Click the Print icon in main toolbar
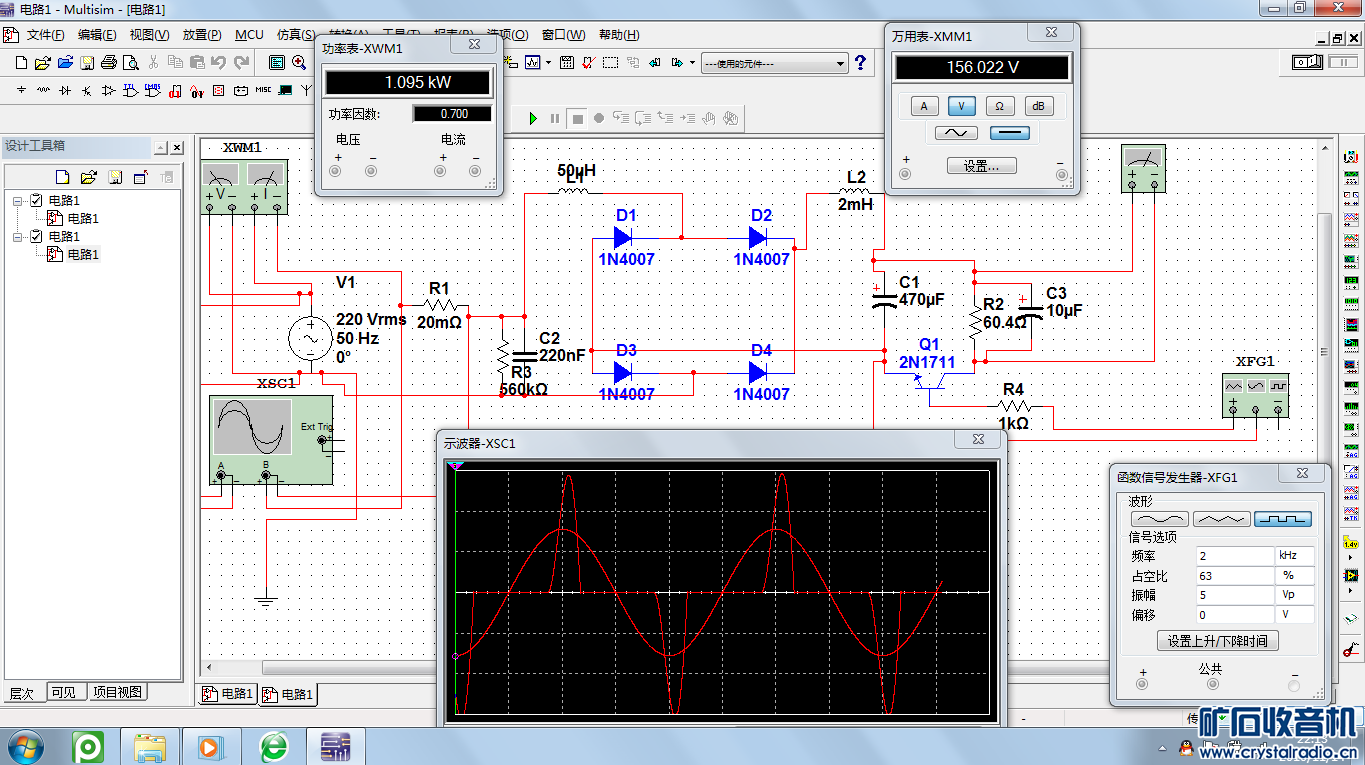This screenshot has height=765, width=1365. tap(109, 63)
